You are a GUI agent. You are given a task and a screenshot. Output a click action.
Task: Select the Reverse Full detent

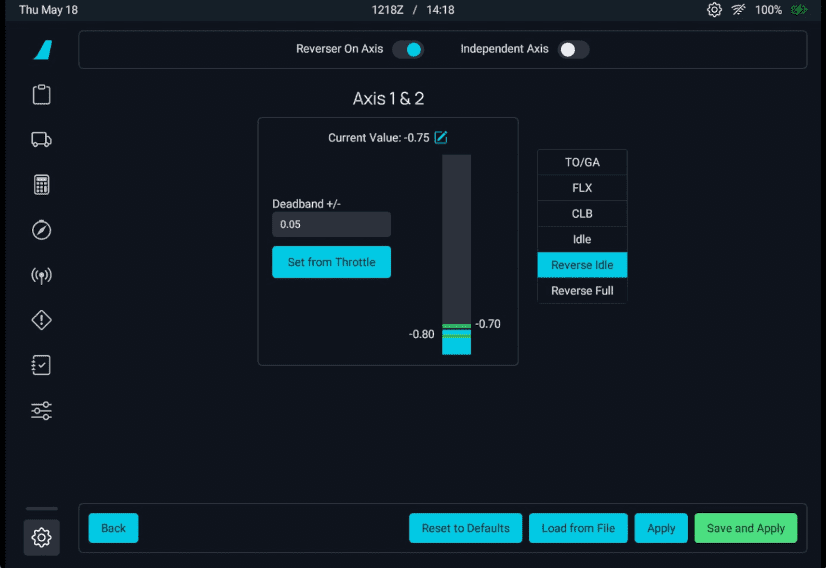coord(582,291)
